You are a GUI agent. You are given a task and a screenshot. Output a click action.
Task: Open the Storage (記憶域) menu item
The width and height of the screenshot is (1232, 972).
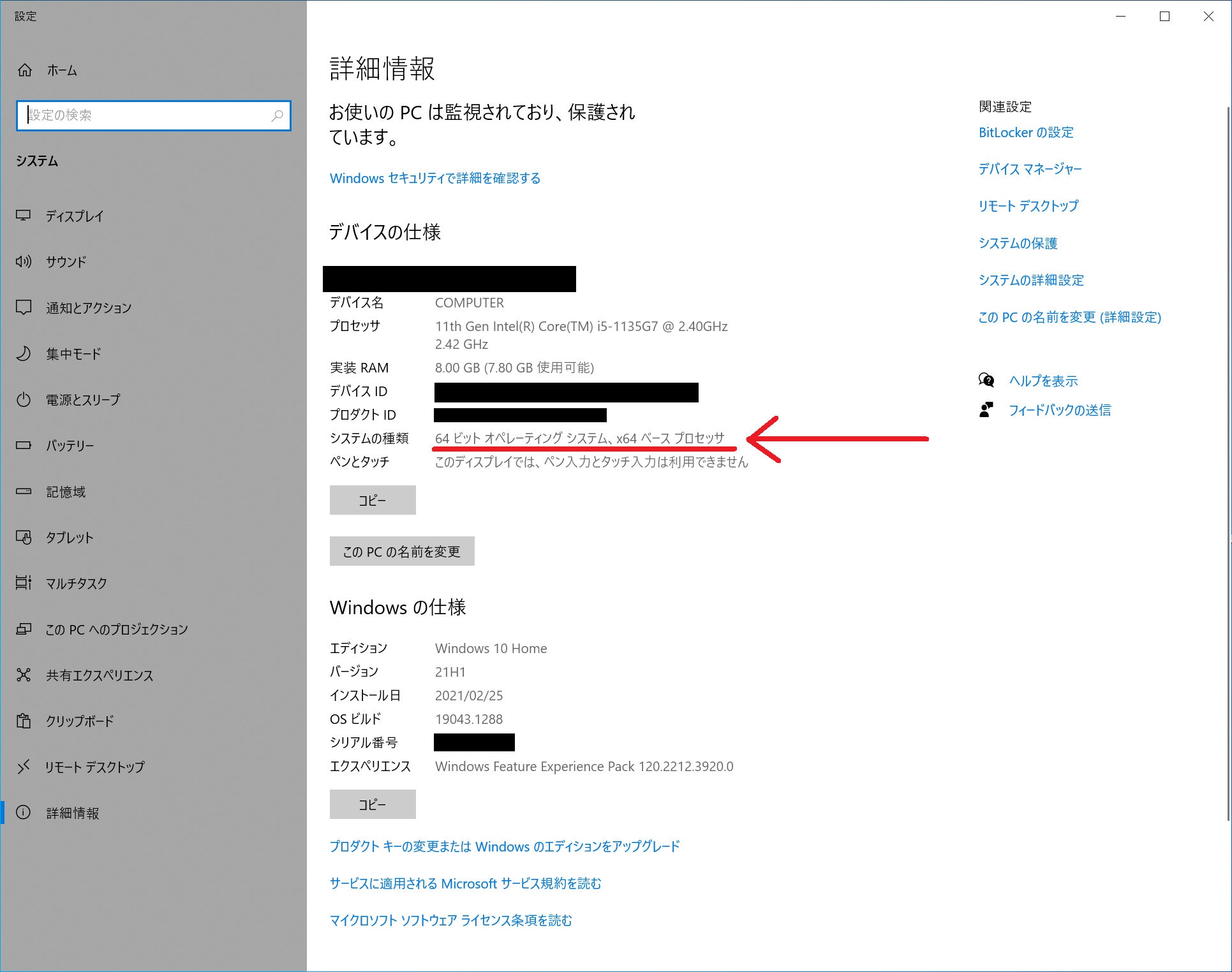[66, 492]
